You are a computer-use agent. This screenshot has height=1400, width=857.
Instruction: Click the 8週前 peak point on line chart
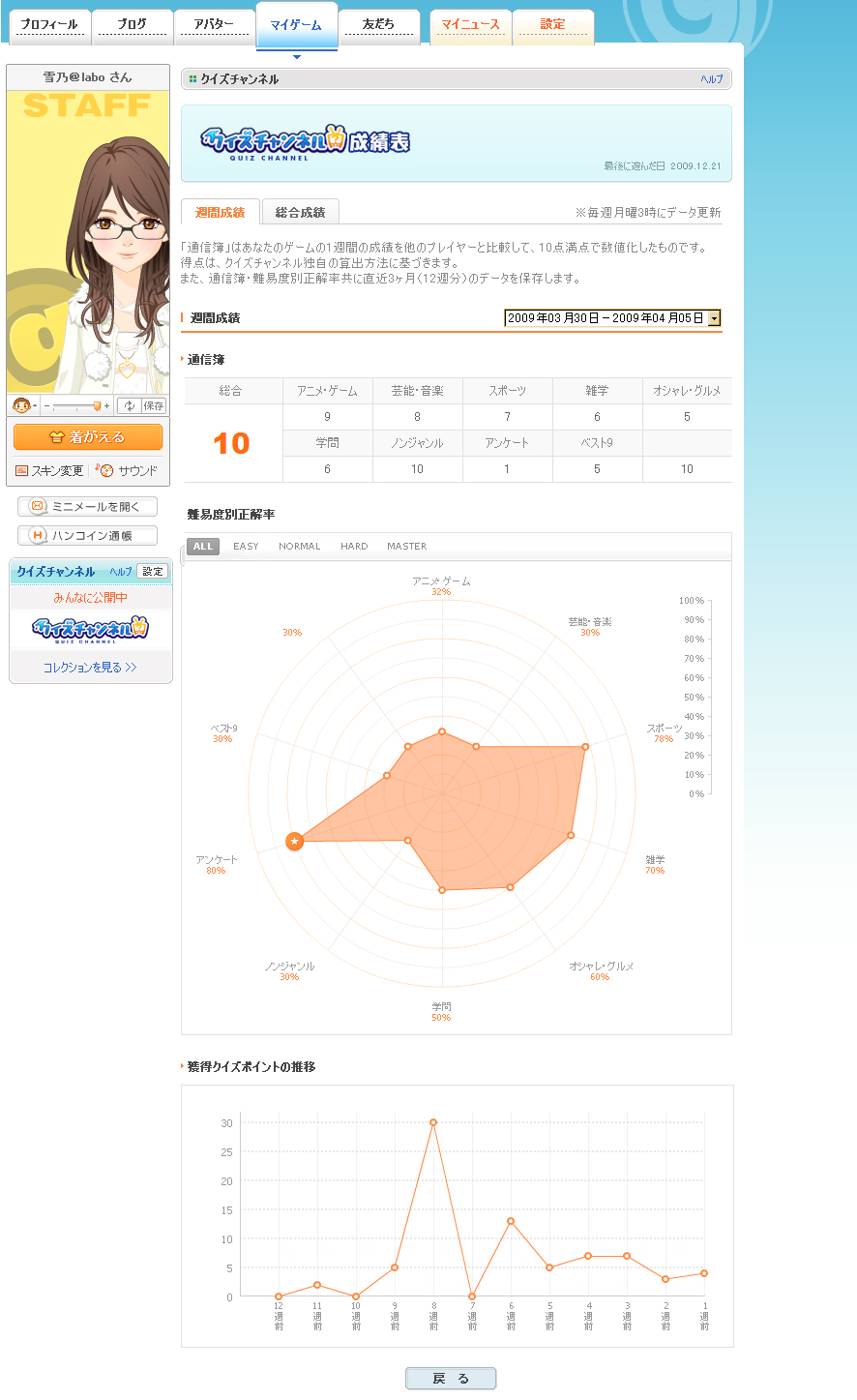[x=433, y=1122]
